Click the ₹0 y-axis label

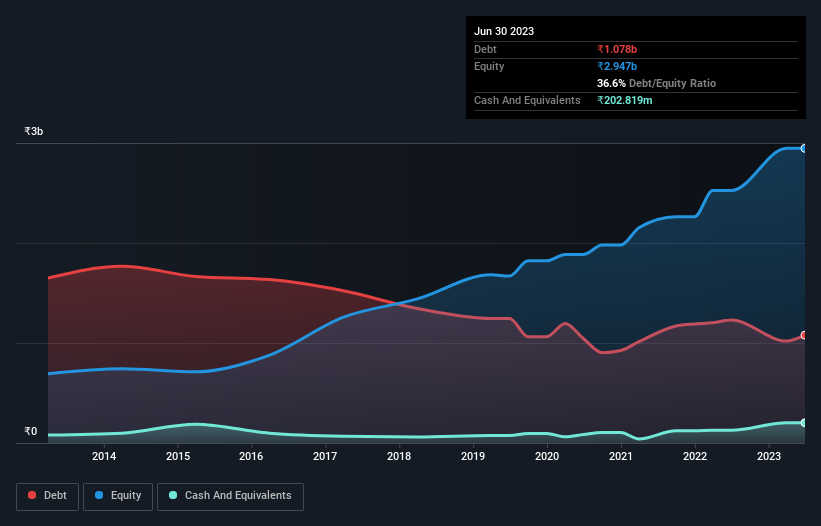30,431
